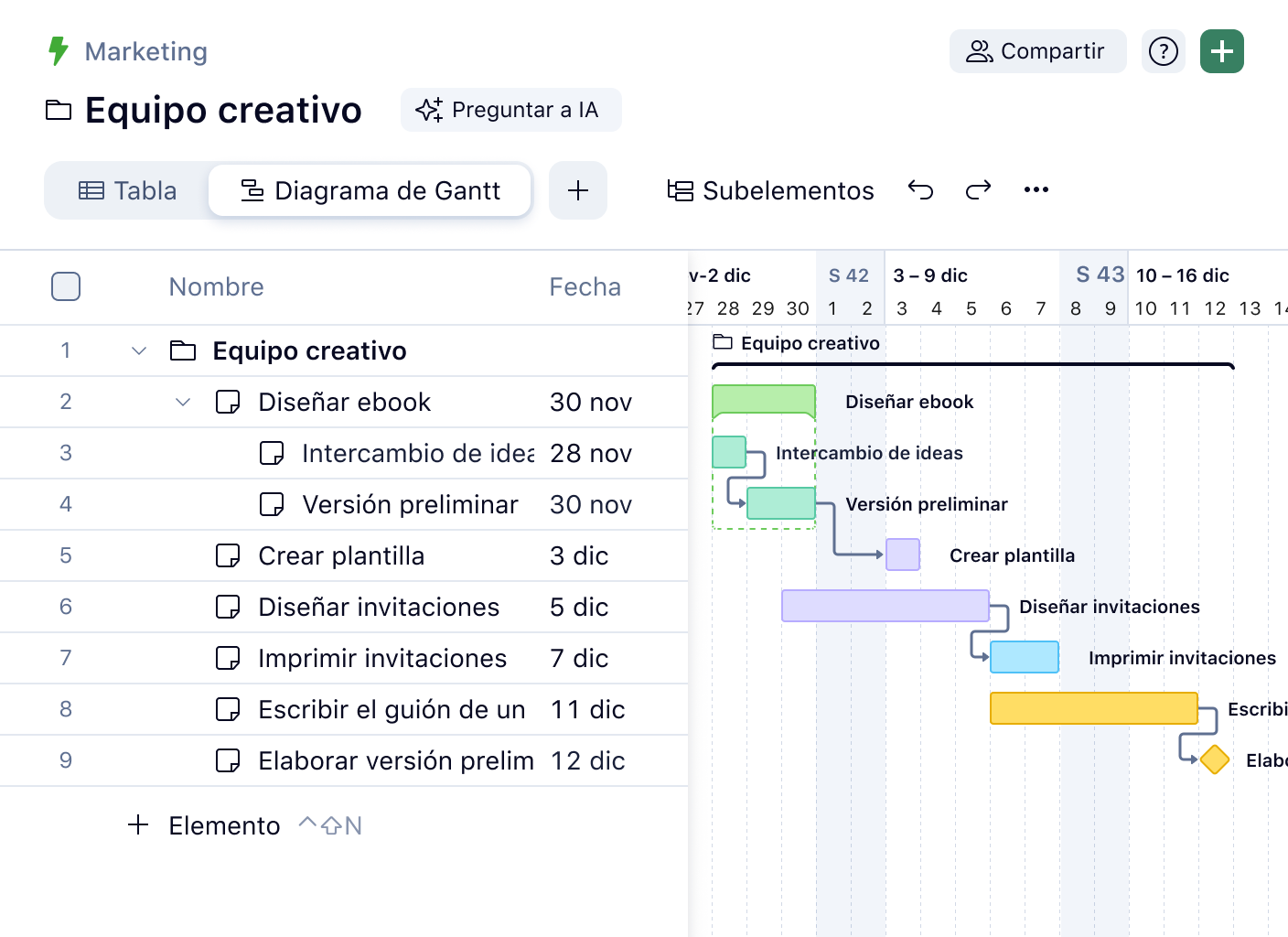Image resolution: width=1288 pixels, height=937 pixels.
Task: Click the Nombre column header
Action: click(217, 286)
